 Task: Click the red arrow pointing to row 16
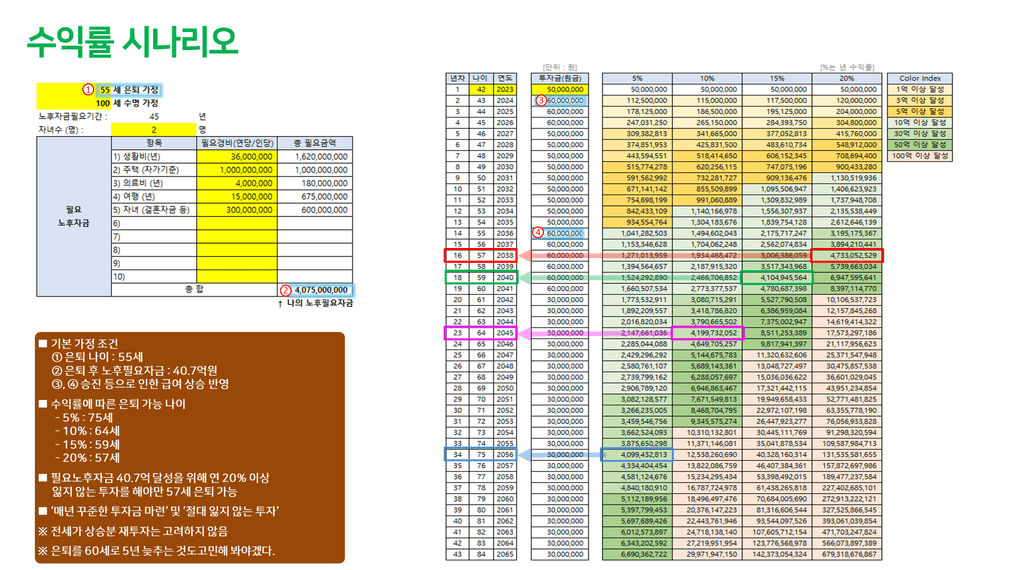665,256
